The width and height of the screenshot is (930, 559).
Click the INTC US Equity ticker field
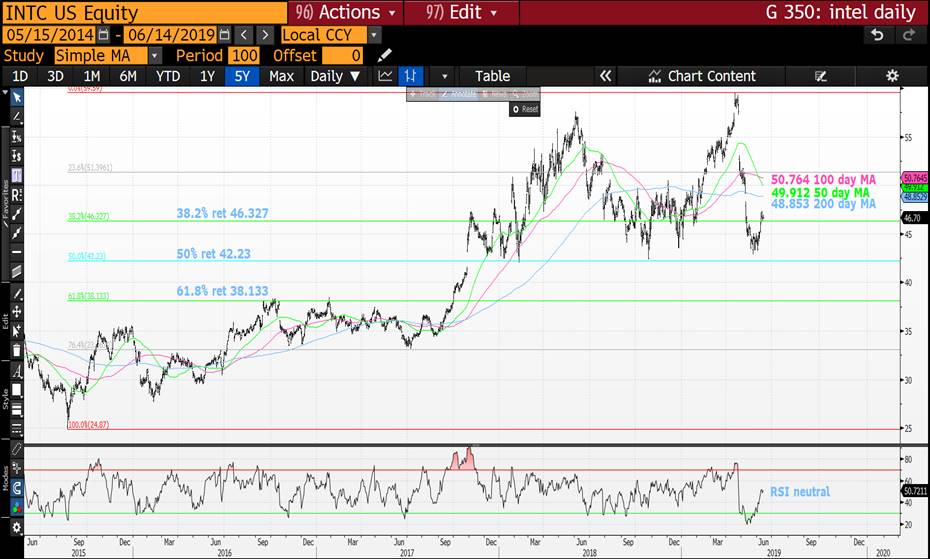pos(144,12)
